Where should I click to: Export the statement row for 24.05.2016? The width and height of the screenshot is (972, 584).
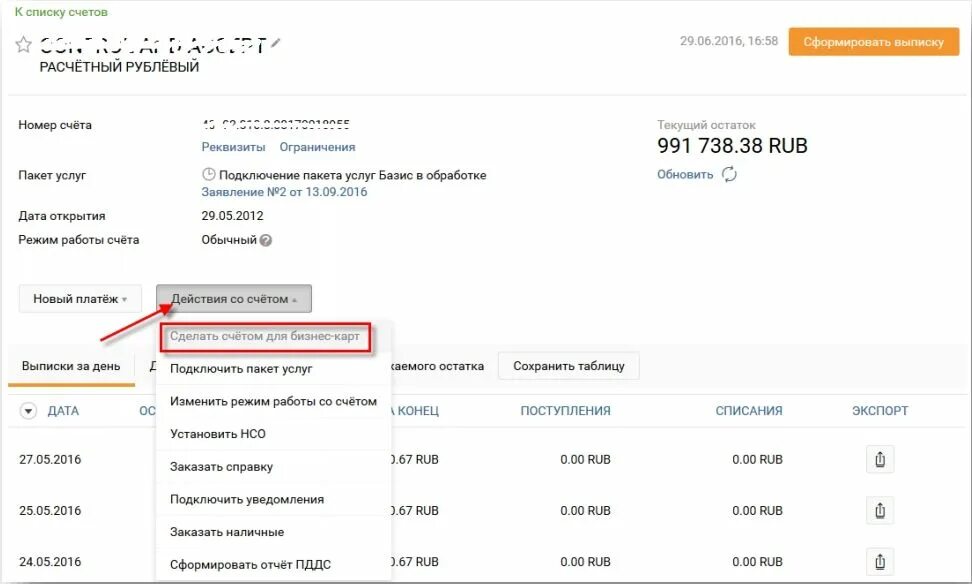coord(880,561)
